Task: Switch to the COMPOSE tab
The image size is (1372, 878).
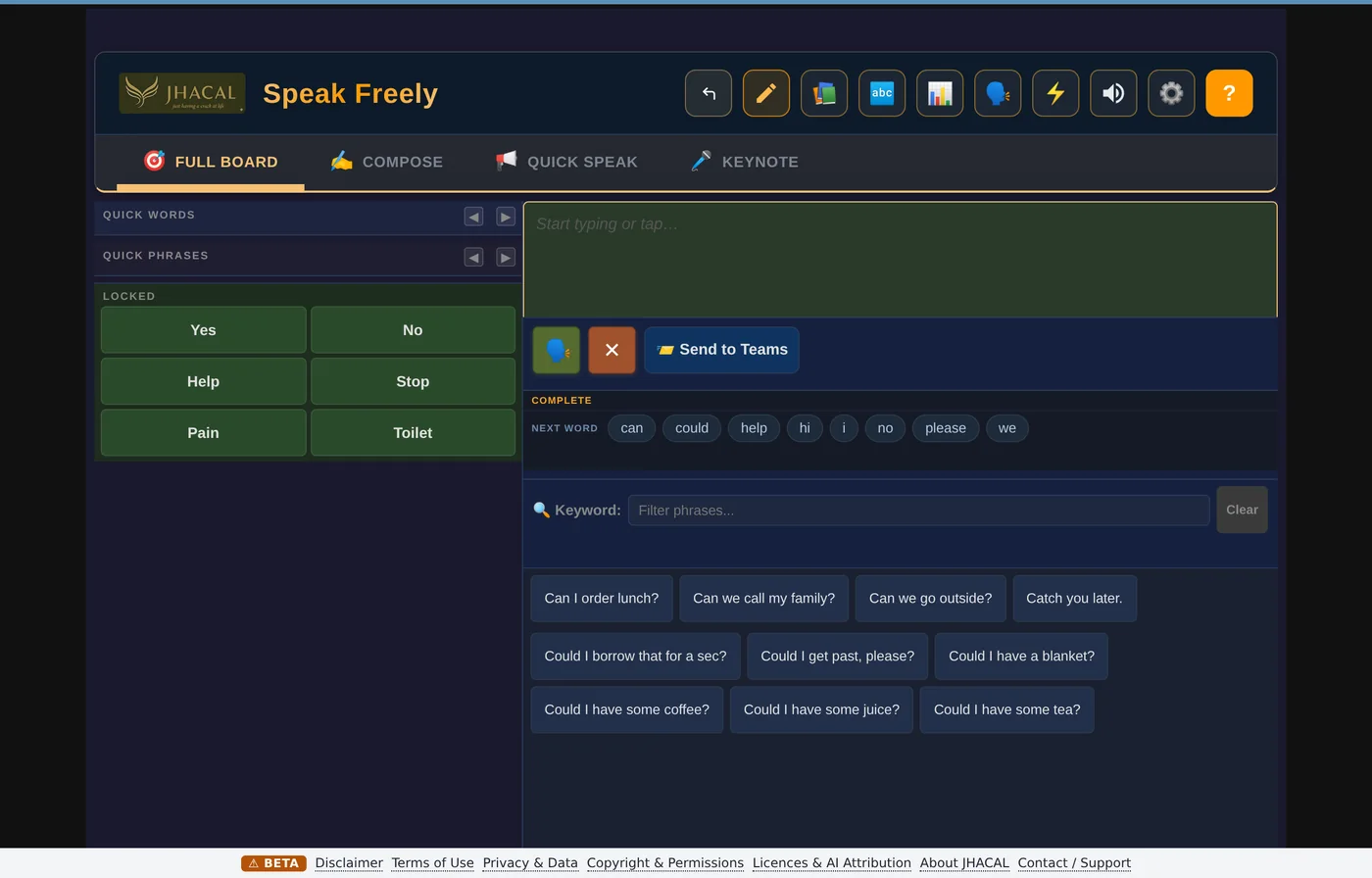Action: [387, 162]
